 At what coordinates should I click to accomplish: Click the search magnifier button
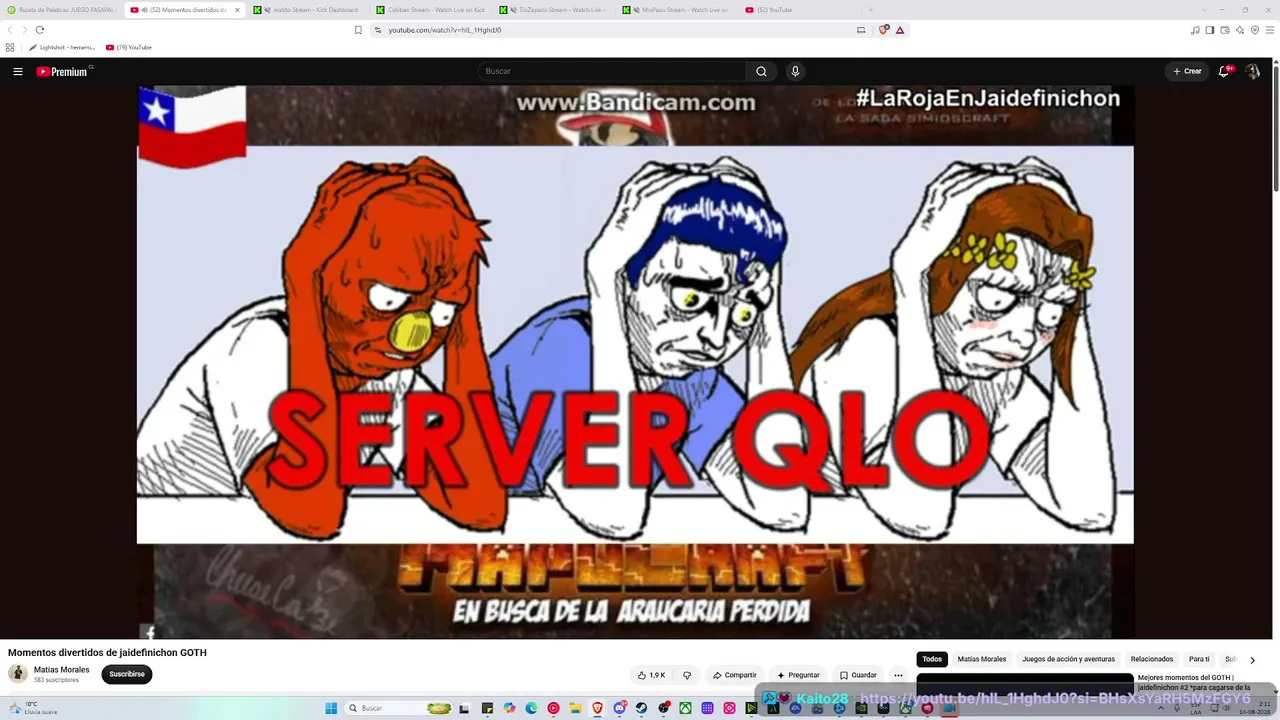click(x=761, y=71)
